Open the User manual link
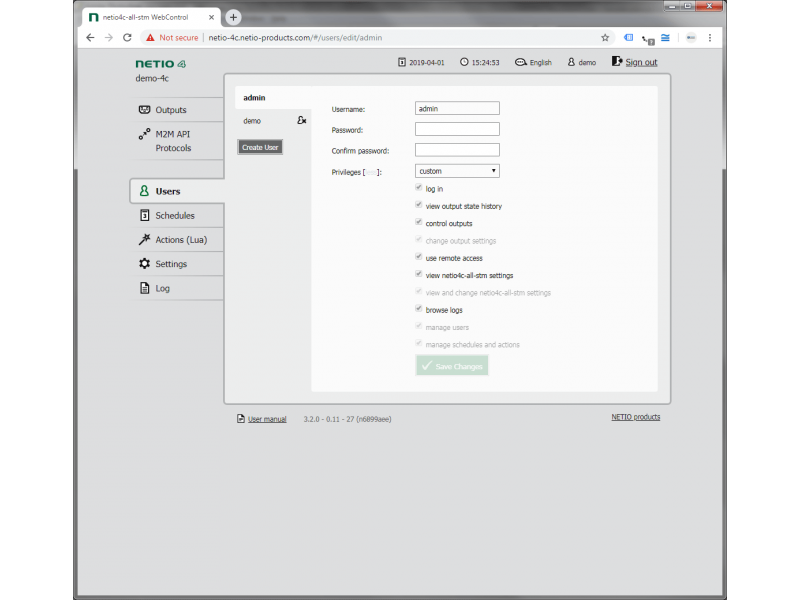 (x=267, y=419)
